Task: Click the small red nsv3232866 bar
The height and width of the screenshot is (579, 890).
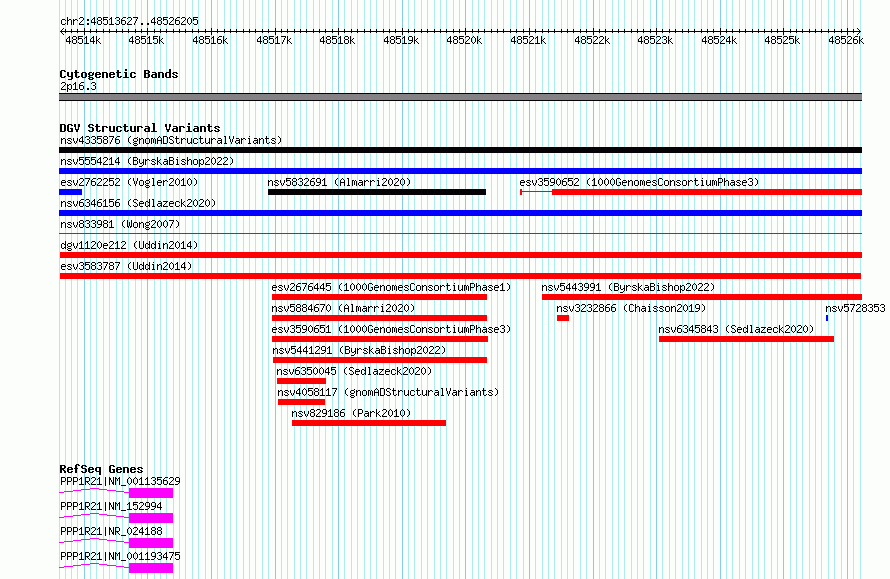Action: pos(562,318)
